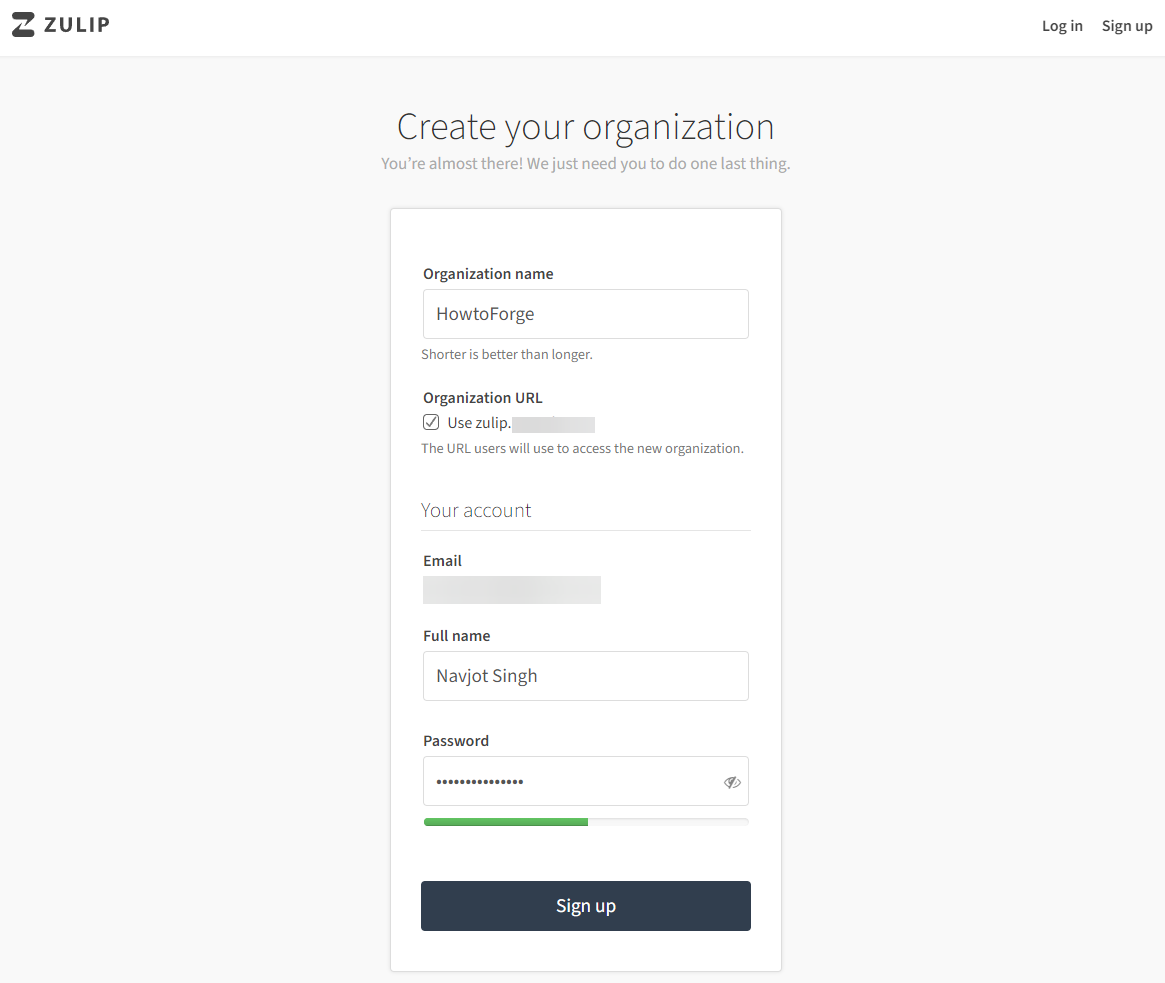Click the Zulip logo

(61, 25)
